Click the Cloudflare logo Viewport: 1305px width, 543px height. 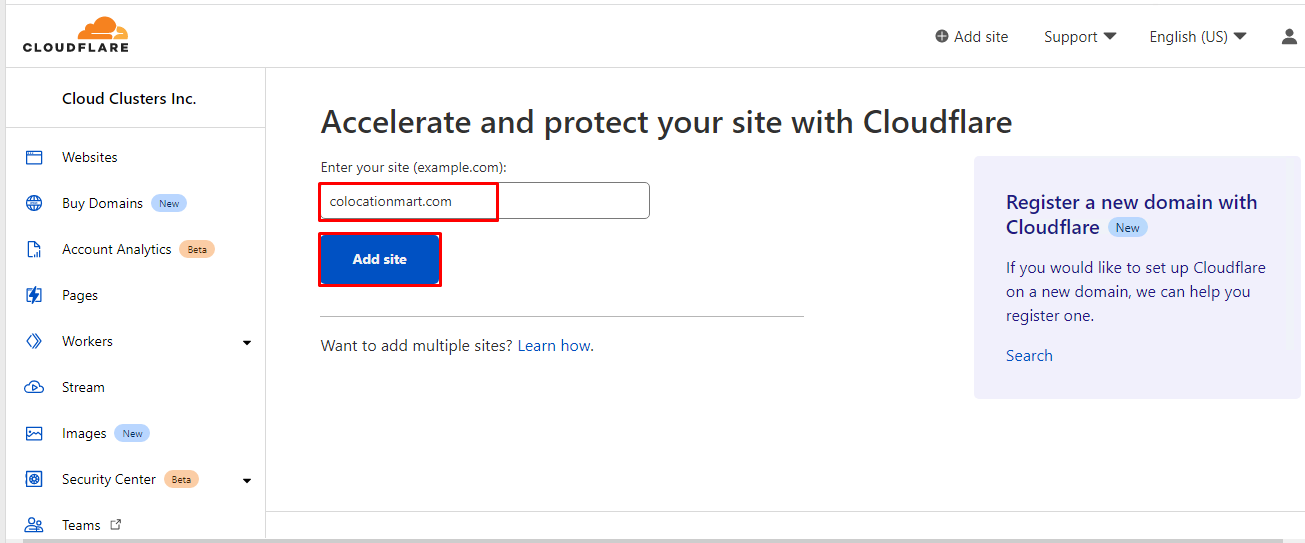pyautogui.click(x=76, y=35)
